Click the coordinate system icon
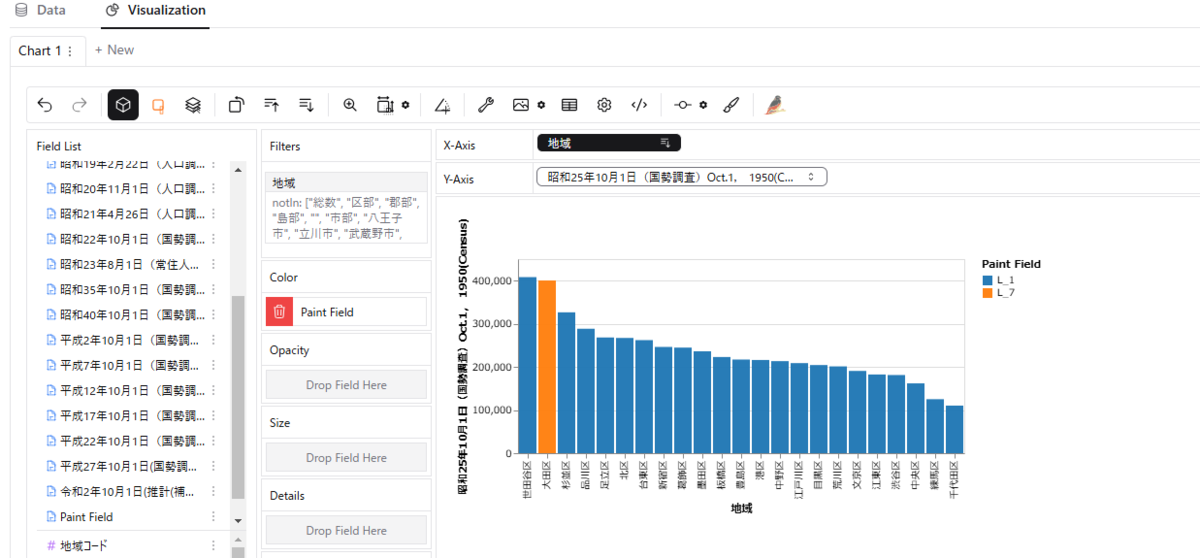 pos(683,105)
